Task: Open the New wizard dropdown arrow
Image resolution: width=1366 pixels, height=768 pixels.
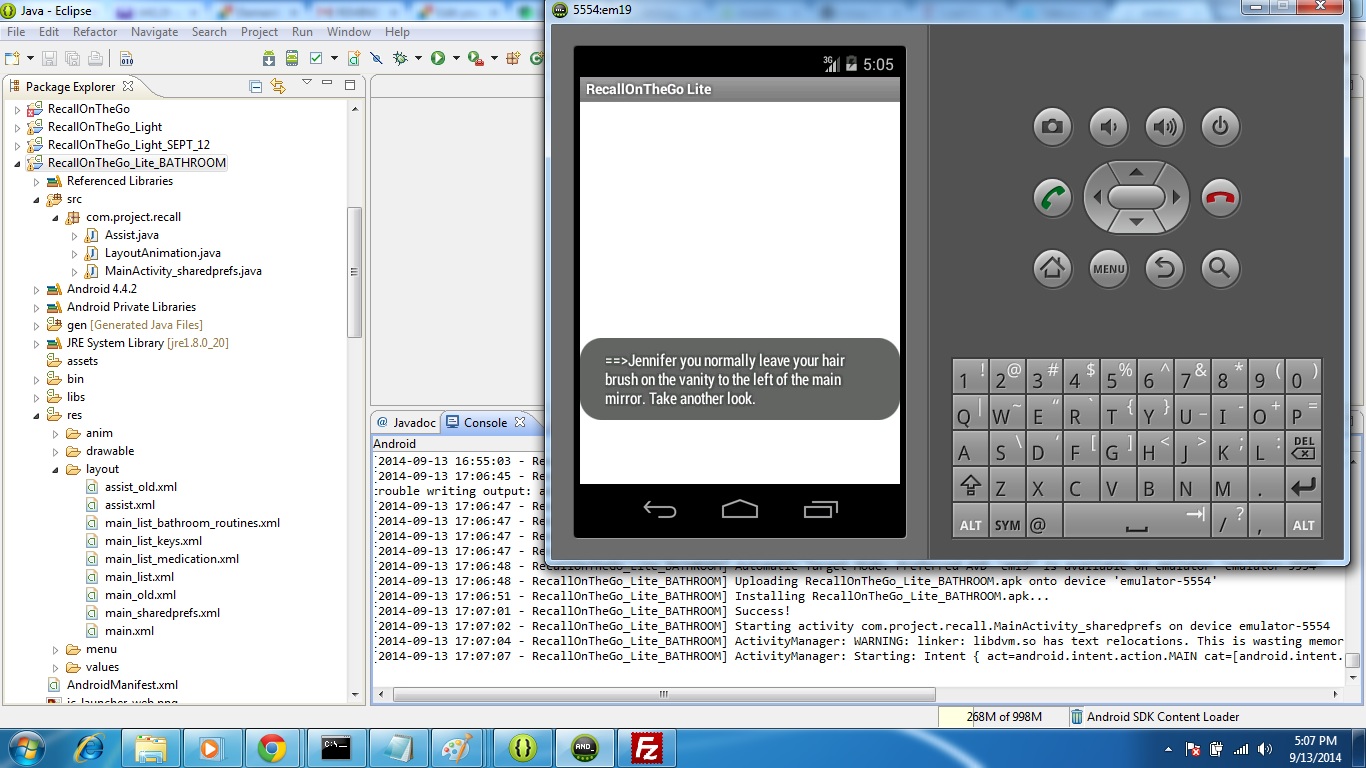Action: (30, 58)
